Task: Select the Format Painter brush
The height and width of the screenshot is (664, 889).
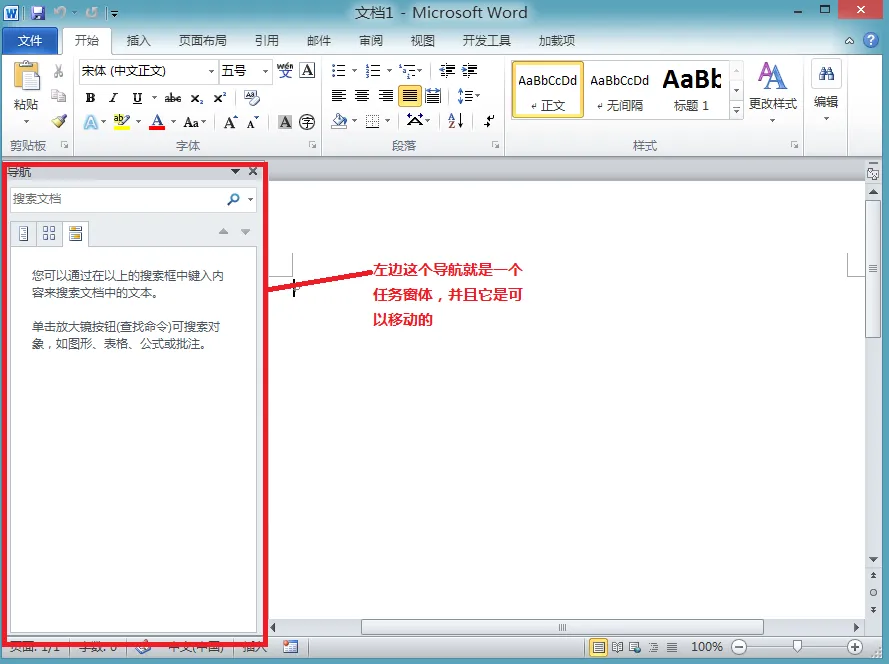Action: (x=58, y=121)
